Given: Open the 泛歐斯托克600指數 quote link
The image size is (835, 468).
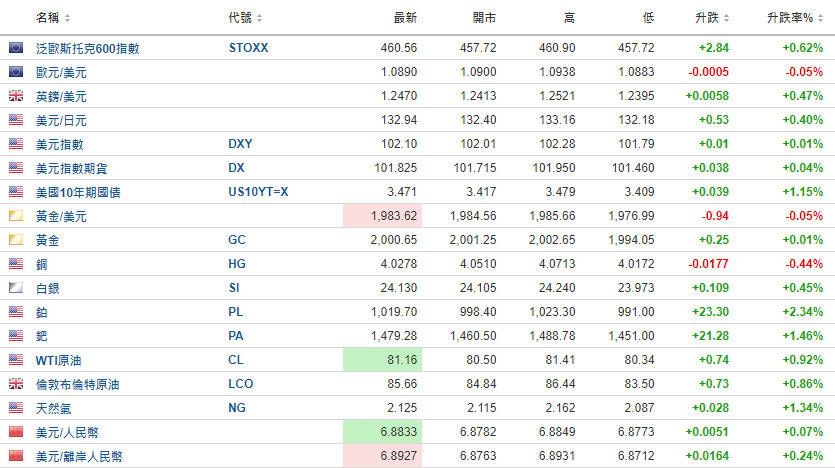Looking at the screenshot, I should [x=87, y=48].
